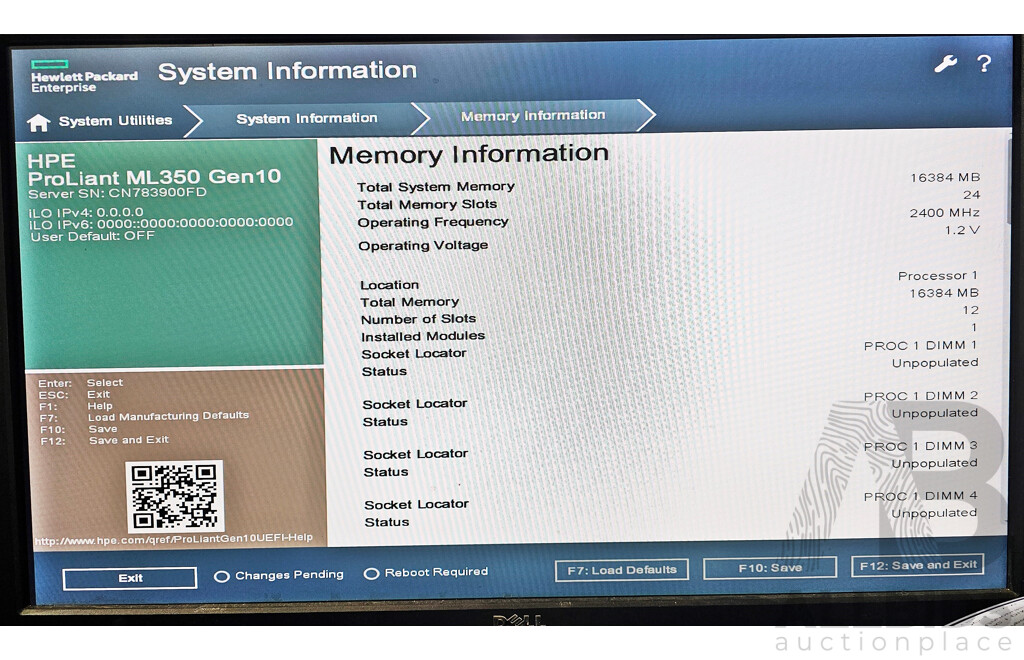Select the Installed Modules row
The image size is (1024, 660).
pos(669,332)
